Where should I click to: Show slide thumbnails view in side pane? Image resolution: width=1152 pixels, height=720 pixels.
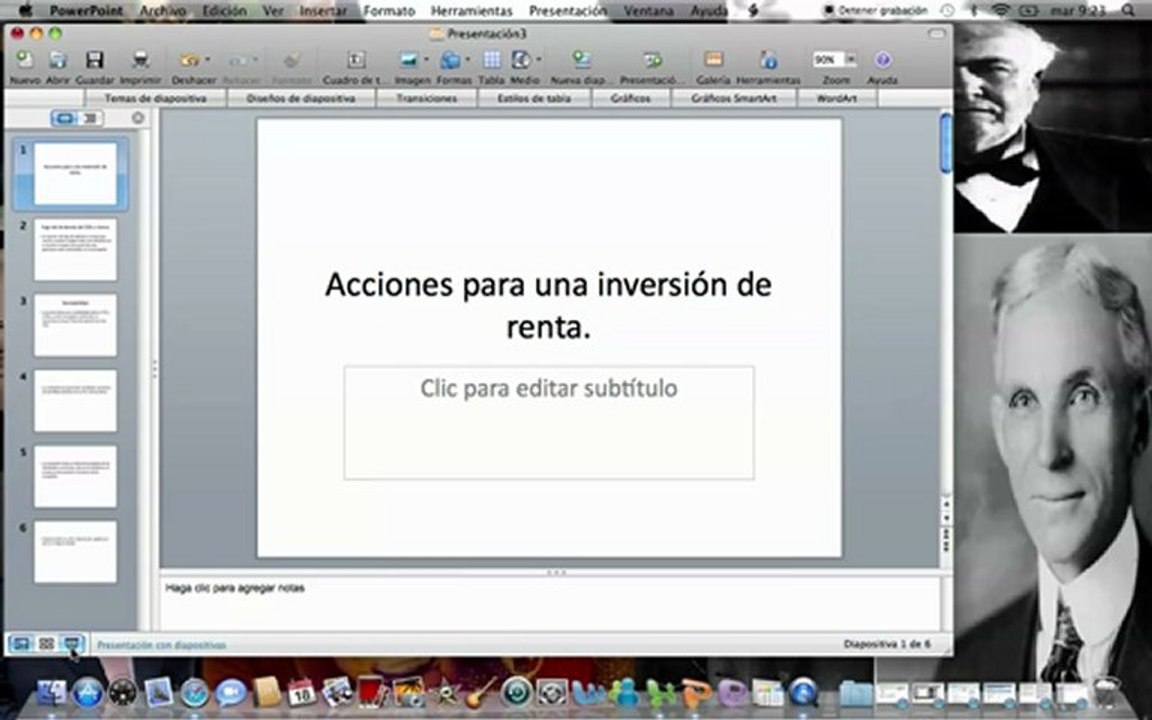click(65, 118)
